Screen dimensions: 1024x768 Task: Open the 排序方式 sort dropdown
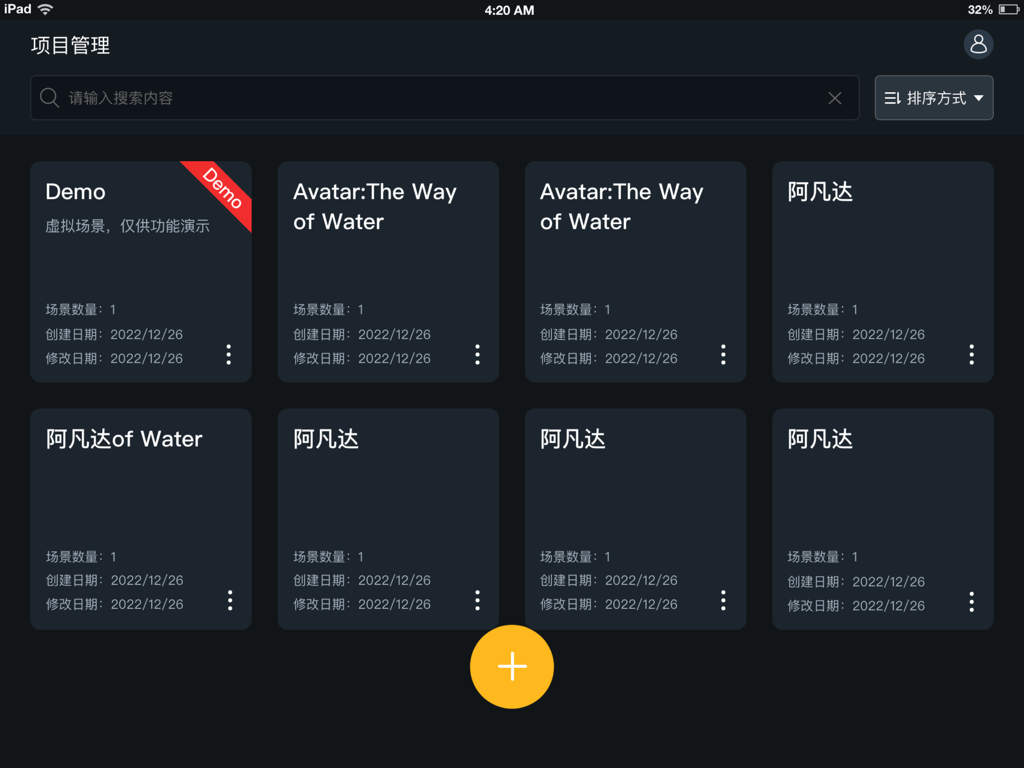point(934,98)
